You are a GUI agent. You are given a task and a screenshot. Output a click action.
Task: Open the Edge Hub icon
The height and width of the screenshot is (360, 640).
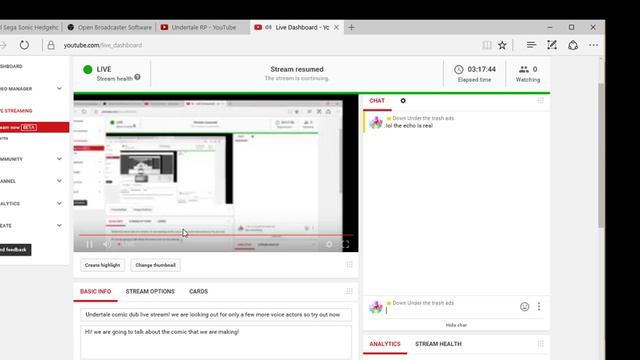point(531,45)
